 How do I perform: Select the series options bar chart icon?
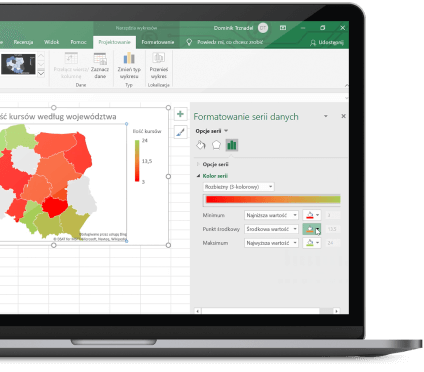point(232,145)
